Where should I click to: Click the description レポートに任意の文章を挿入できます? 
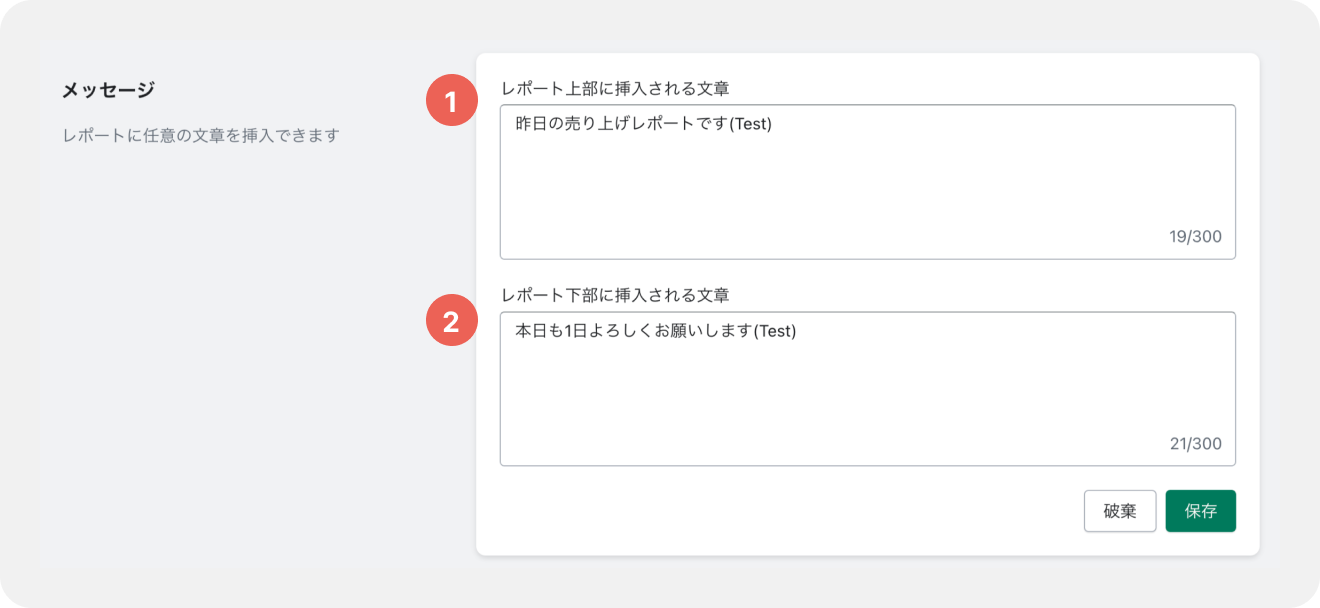201,134
